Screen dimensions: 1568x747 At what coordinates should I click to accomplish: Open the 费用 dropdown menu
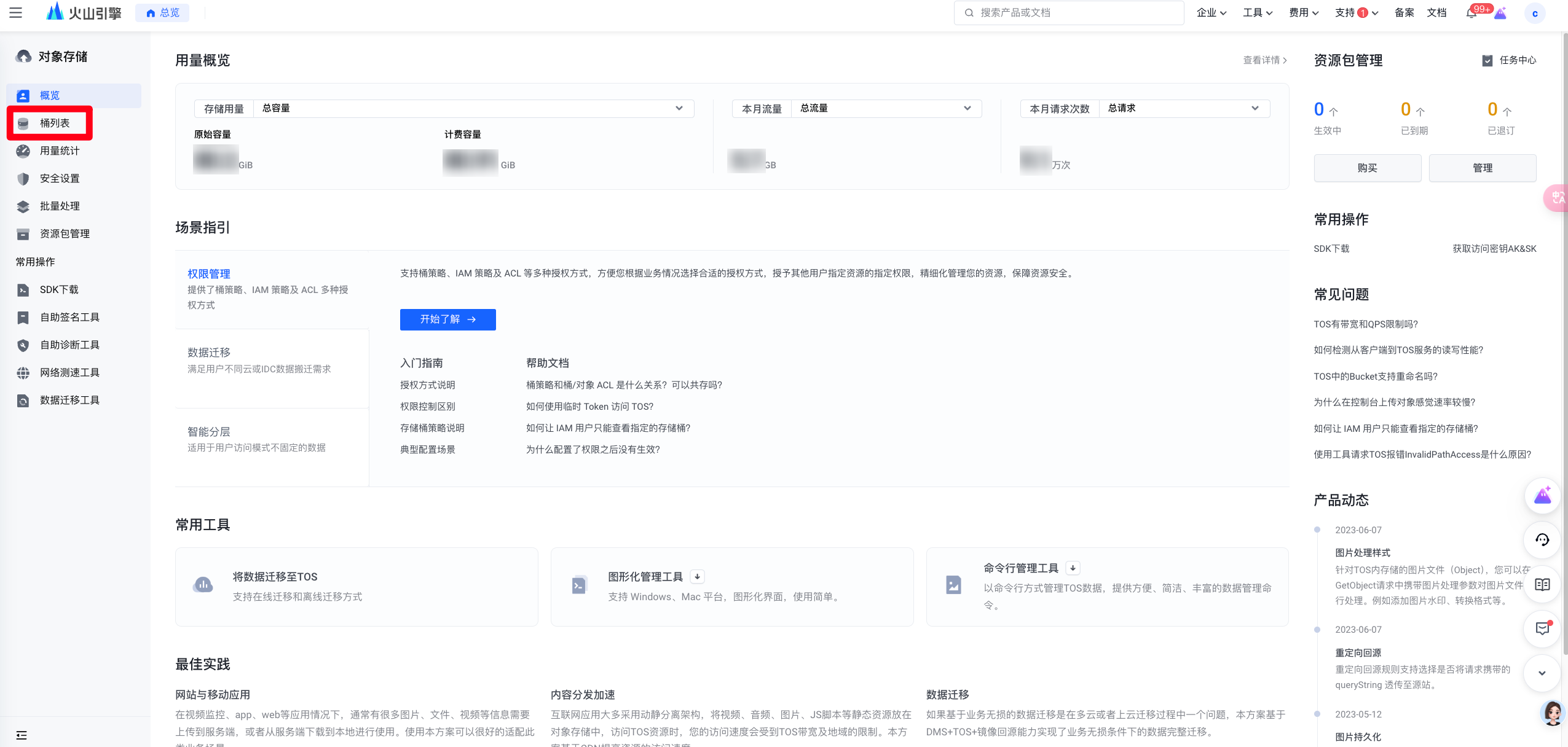[x=1304, y=13]
